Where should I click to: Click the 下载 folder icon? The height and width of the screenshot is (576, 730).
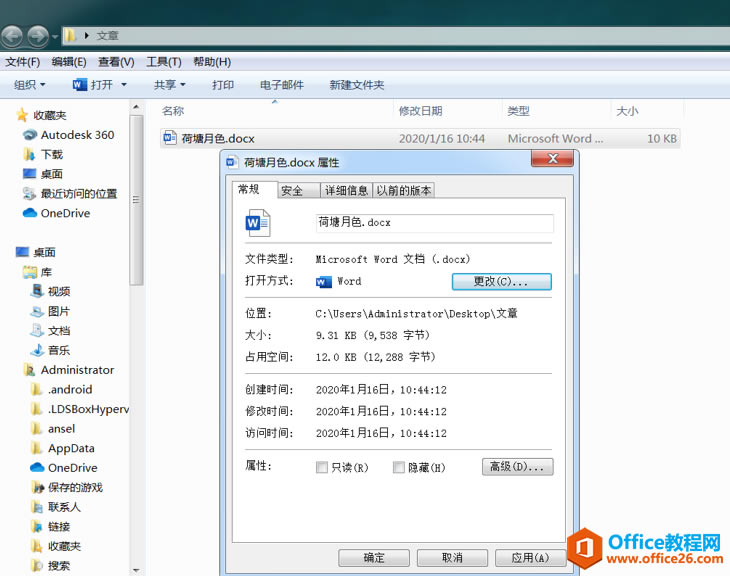[x=29, y=154]
